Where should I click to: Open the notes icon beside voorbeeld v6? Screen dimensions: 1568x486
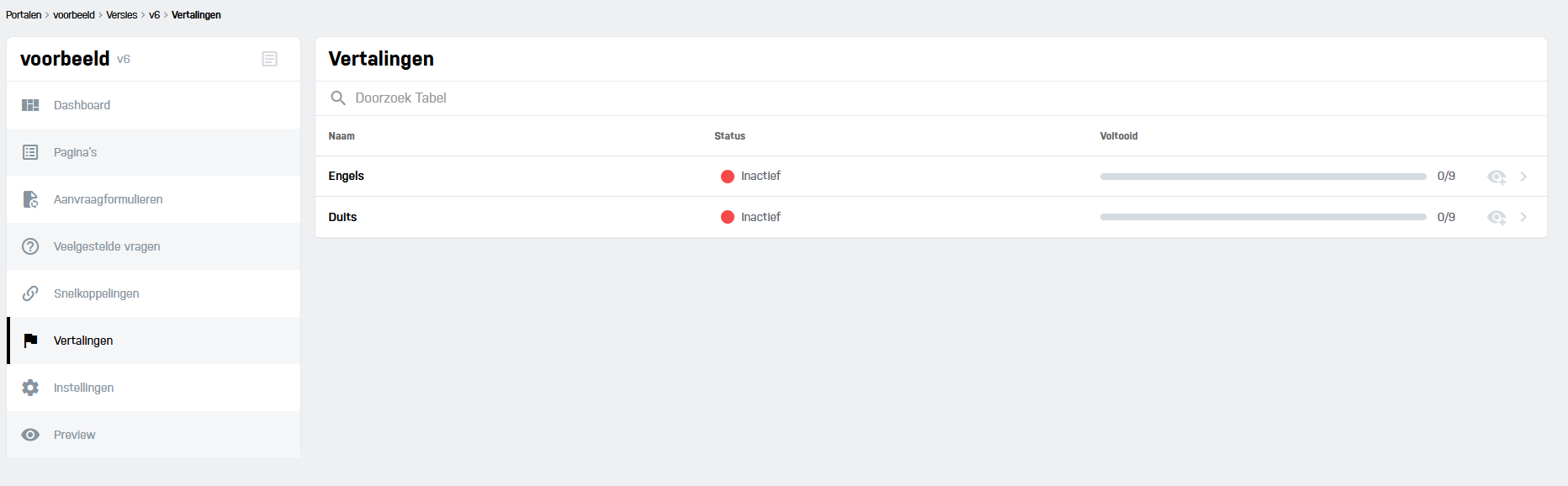coord(269,59)
